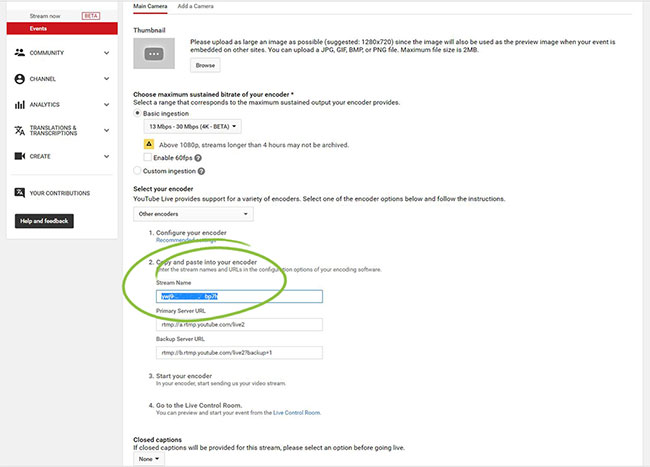
Task: Open the Other encoders dropdown
Action: (193, 213)
